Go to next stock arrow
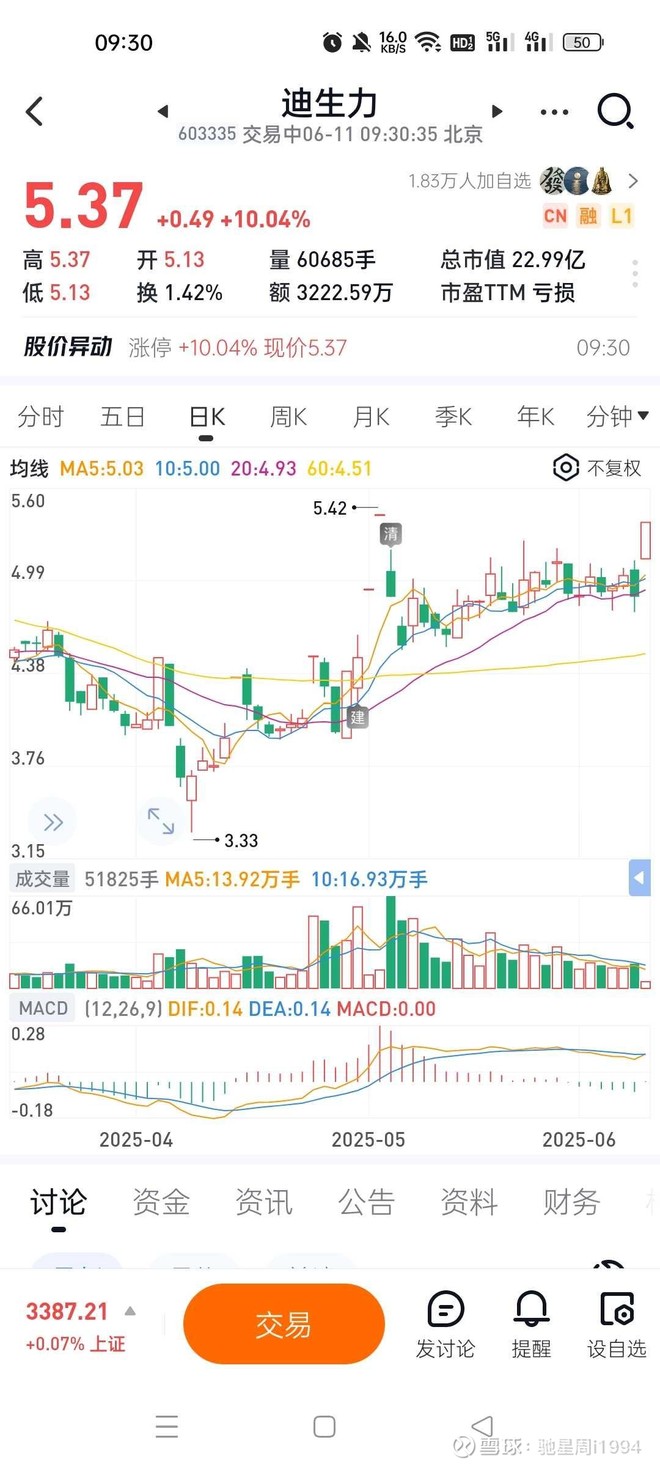 click(497, 111)
